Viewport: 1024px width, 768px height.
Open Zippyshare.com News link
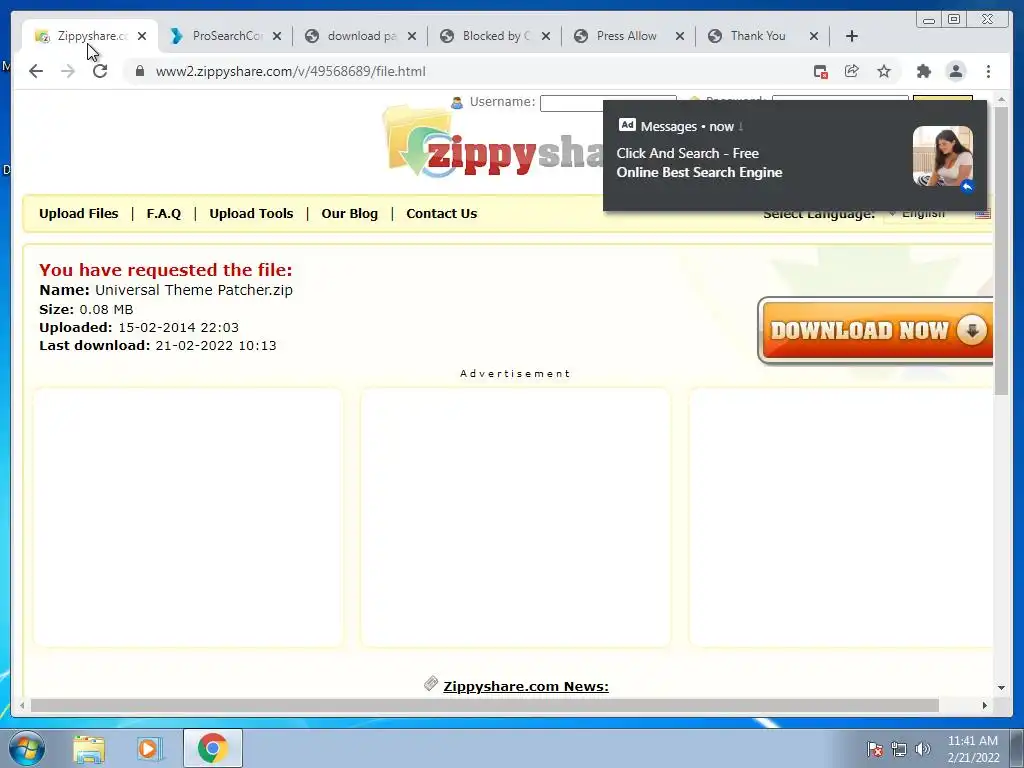(526, 686)
